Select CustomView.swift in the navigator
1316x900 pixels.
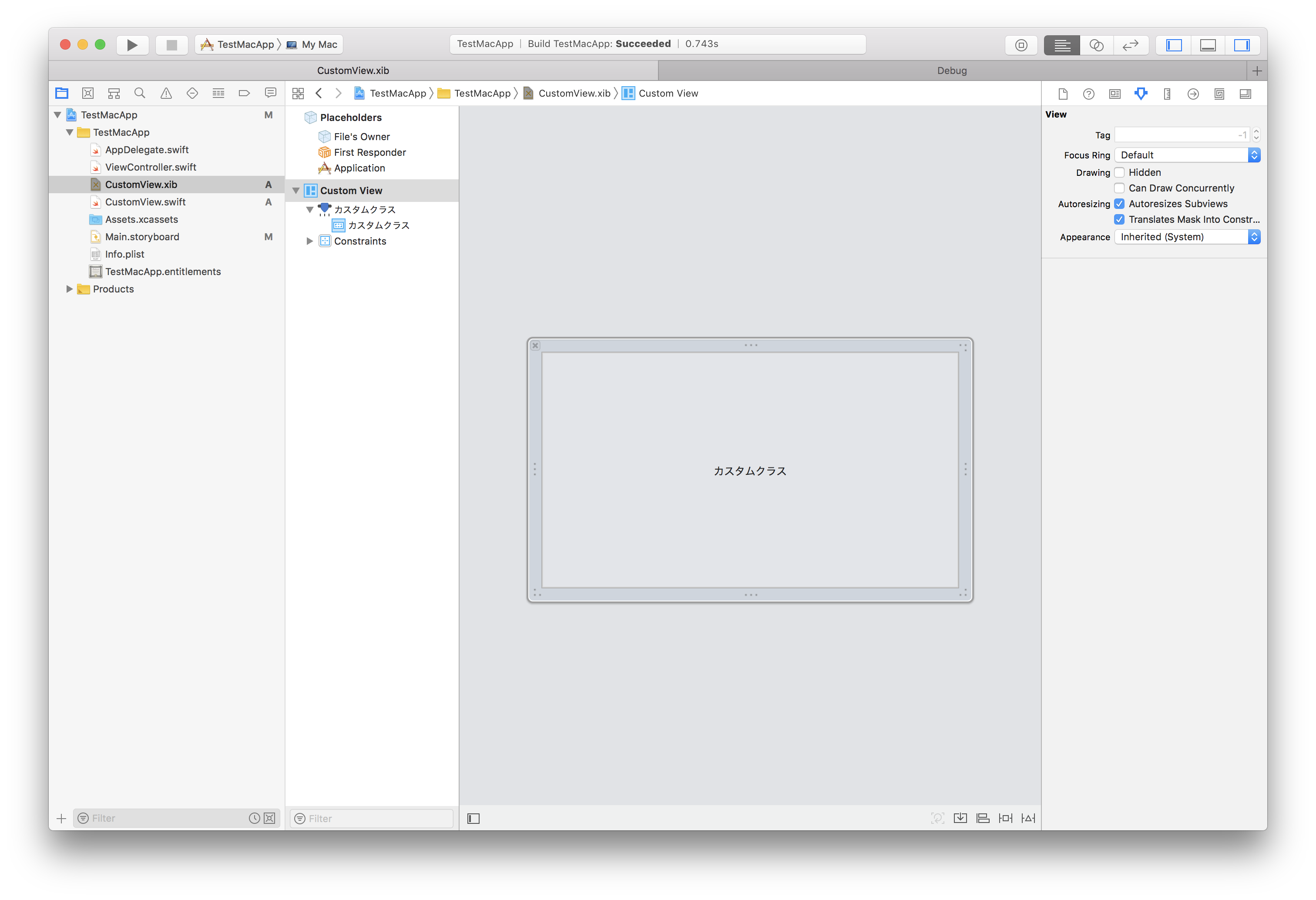[x=145, y=202]
